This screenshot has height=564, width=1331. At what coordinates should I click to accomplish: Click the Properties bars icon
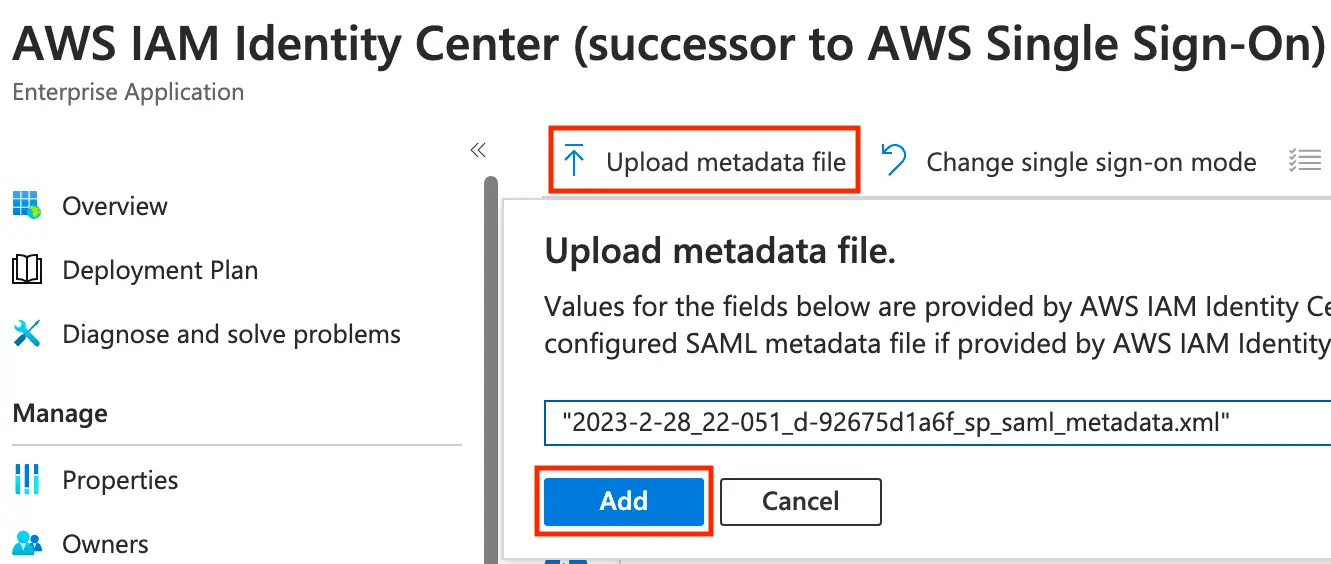(x=26, y=480)
